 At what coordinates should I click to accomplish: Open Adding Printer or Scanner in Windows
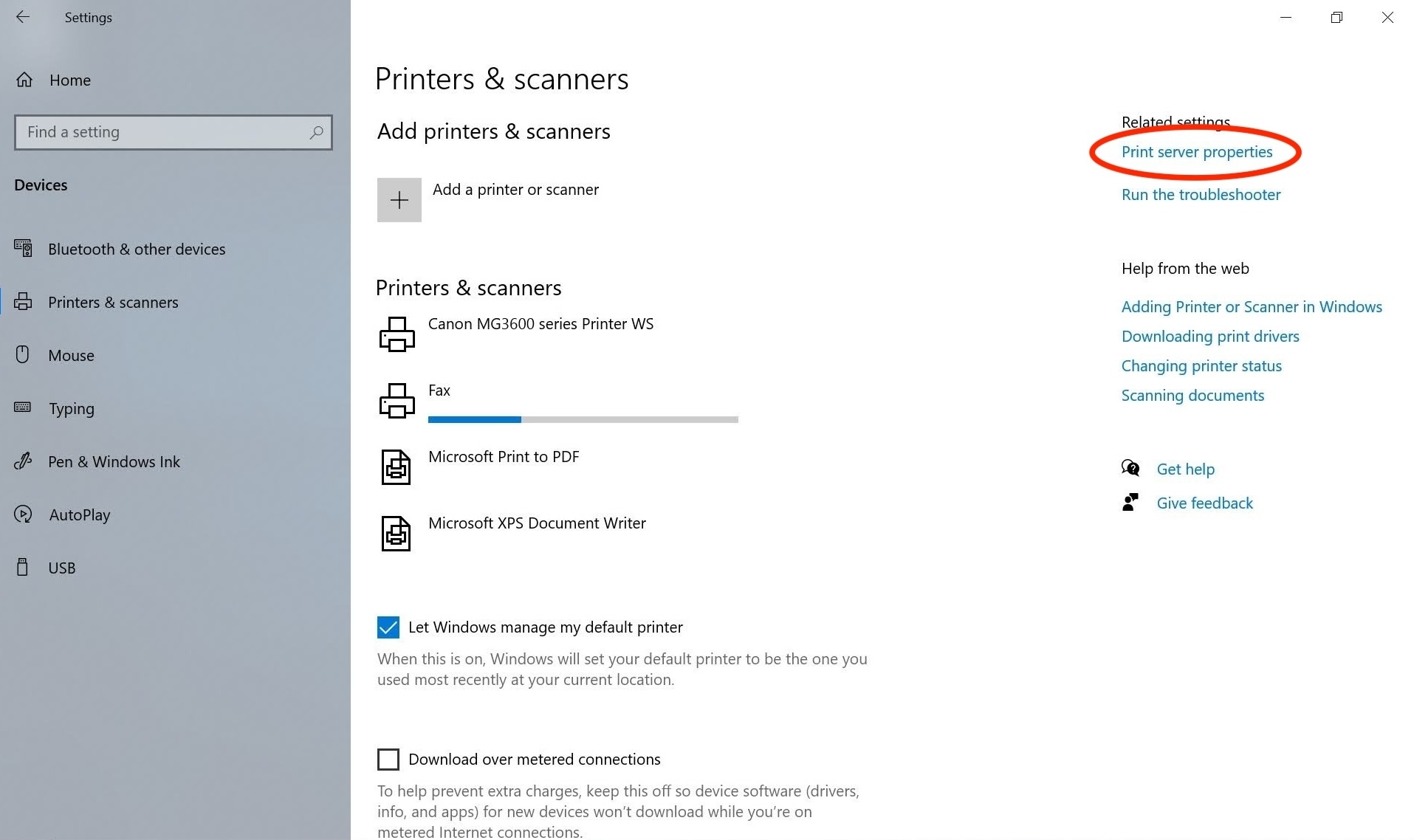point(1252,307)
